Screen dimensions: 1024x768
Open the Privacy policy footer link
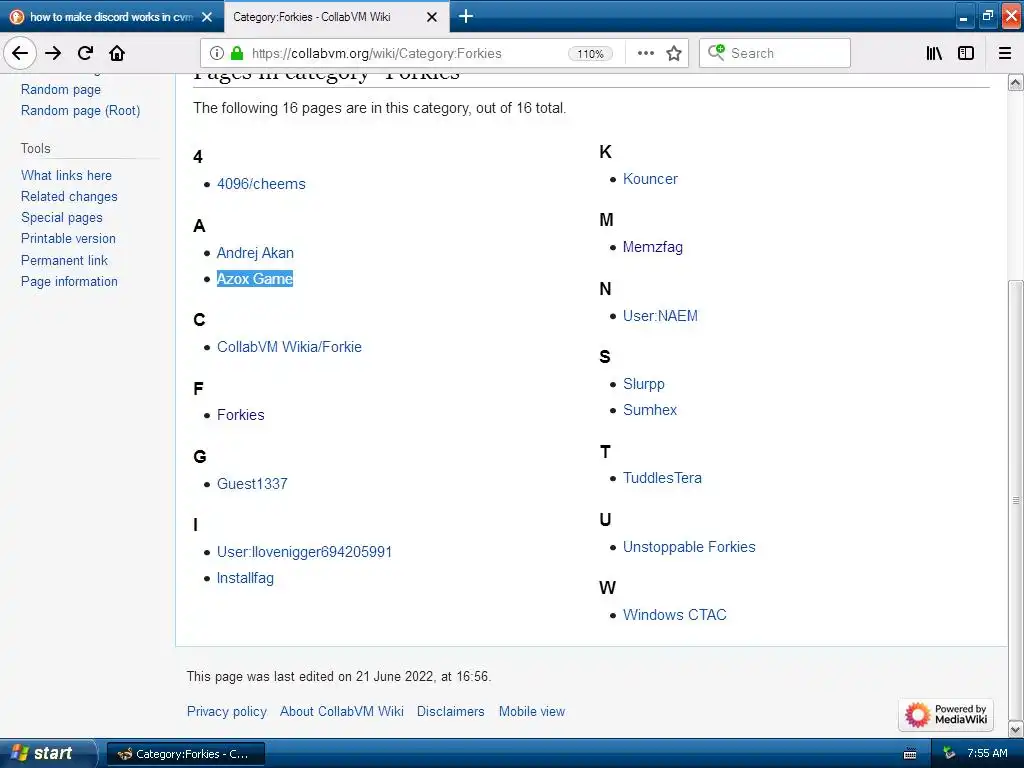[x=227, y=712]
